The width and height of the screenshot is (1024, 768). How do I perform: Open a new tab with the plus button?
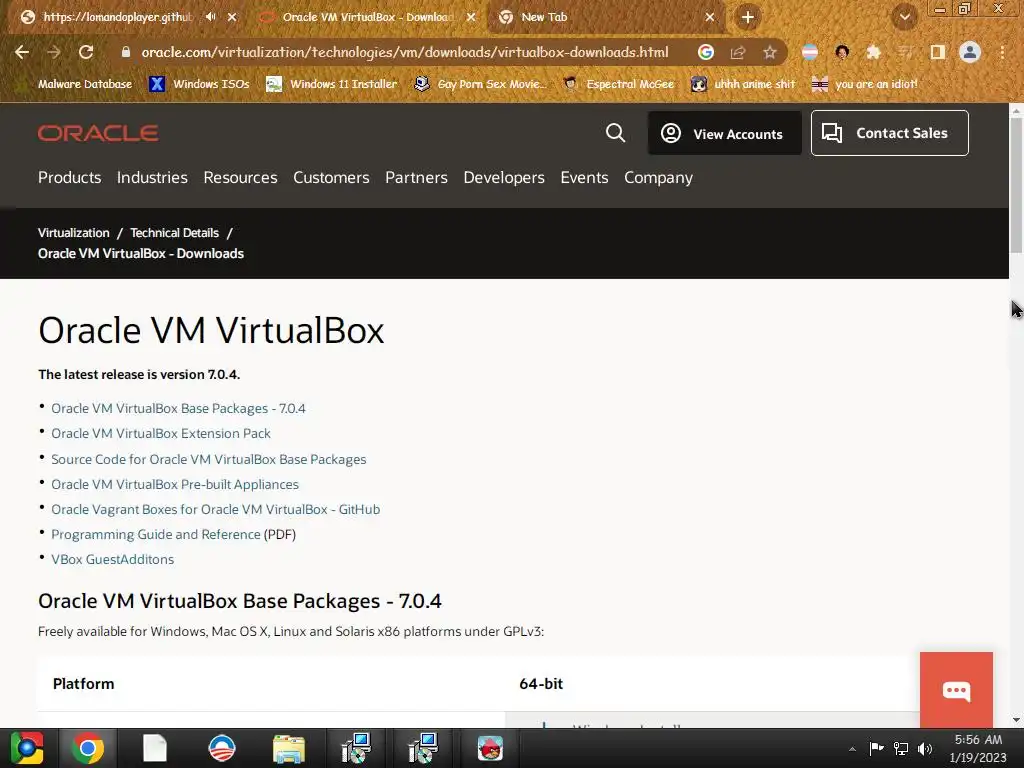(748, 17)
